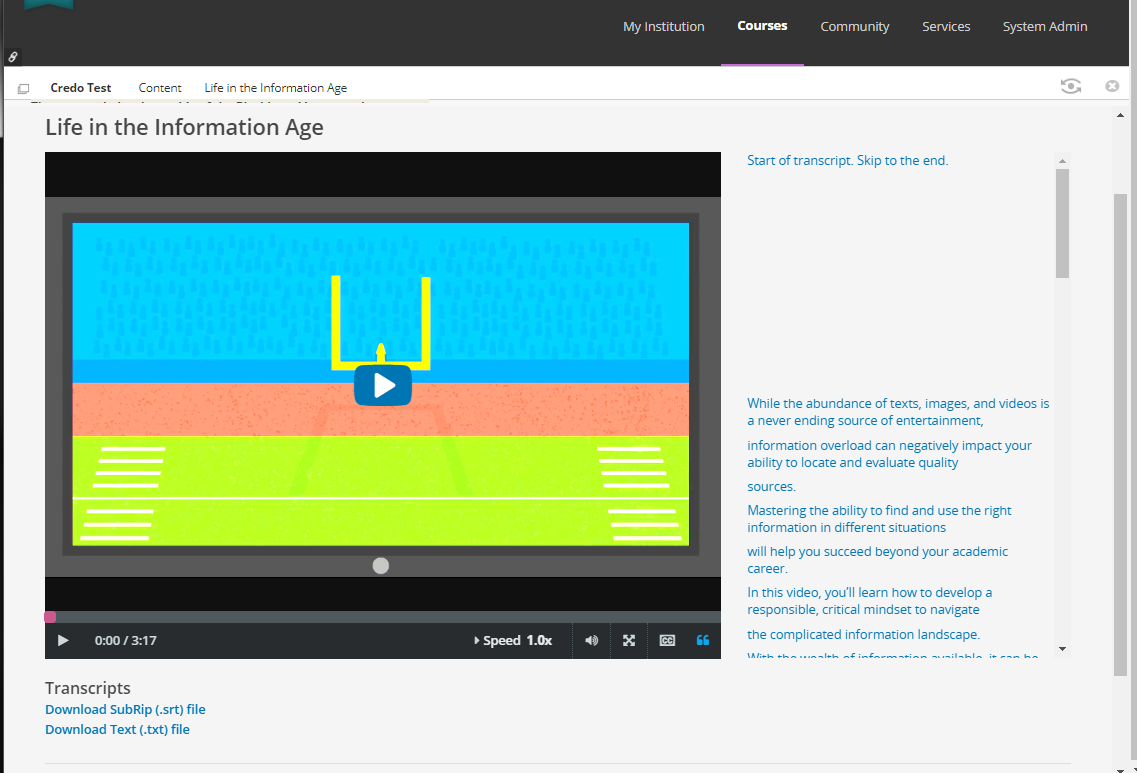Click the transcript scrollbar thumb
The width and height of the screenshot is (1137, 773).
1062,223
